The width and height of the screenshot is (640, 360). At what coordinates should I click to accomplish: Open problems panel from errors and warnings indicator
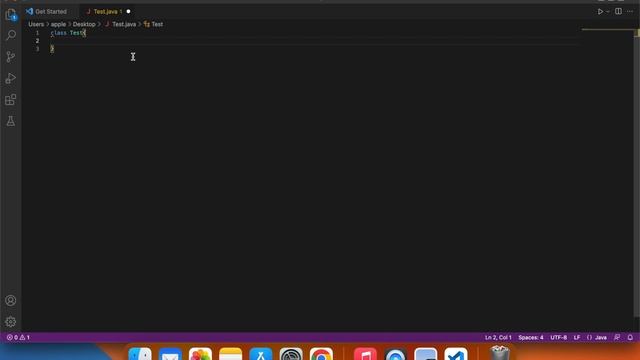[x=18, y=338]
